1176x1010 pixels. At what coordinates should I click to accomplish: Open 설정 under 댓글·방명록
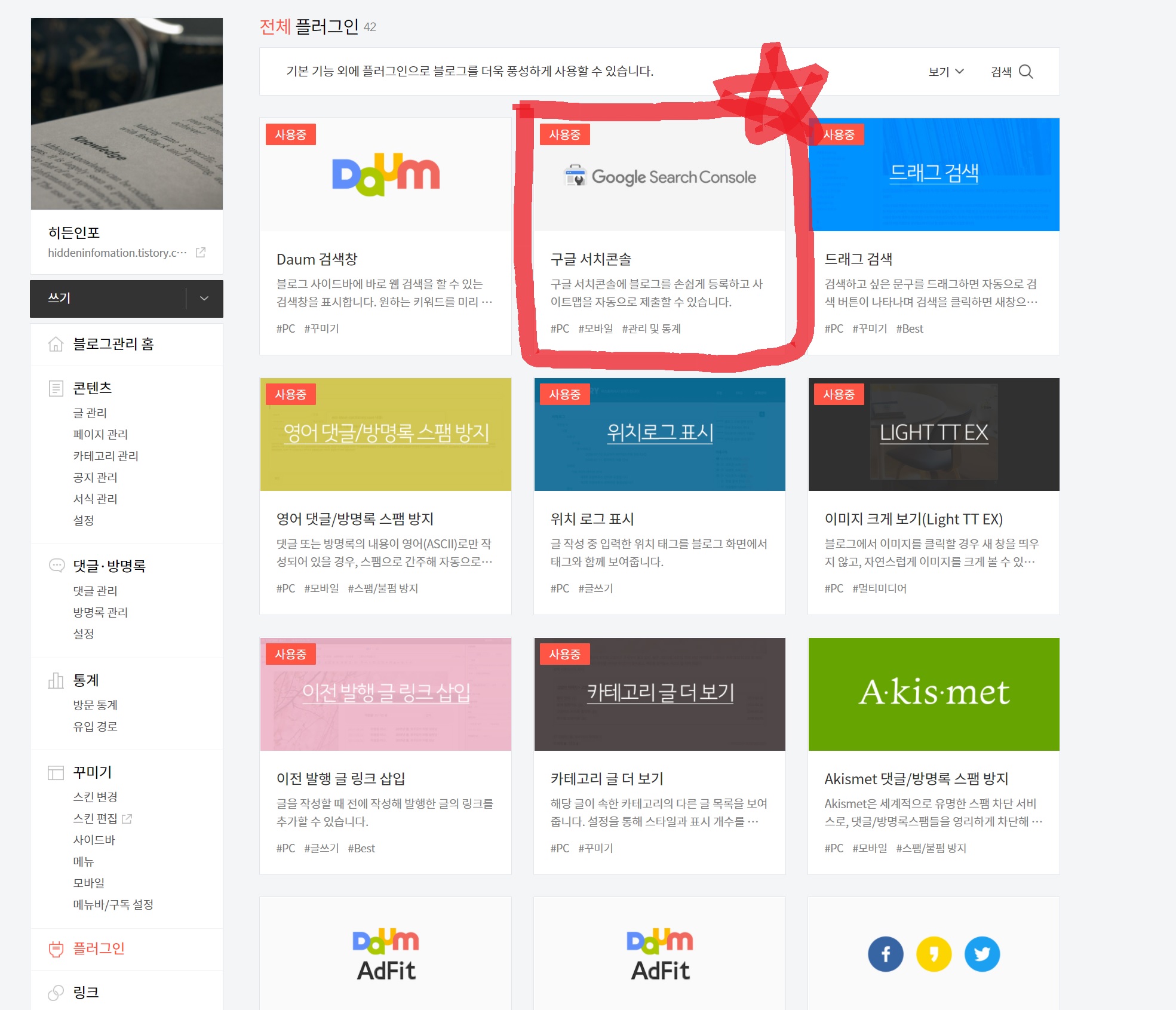(84, 634)
